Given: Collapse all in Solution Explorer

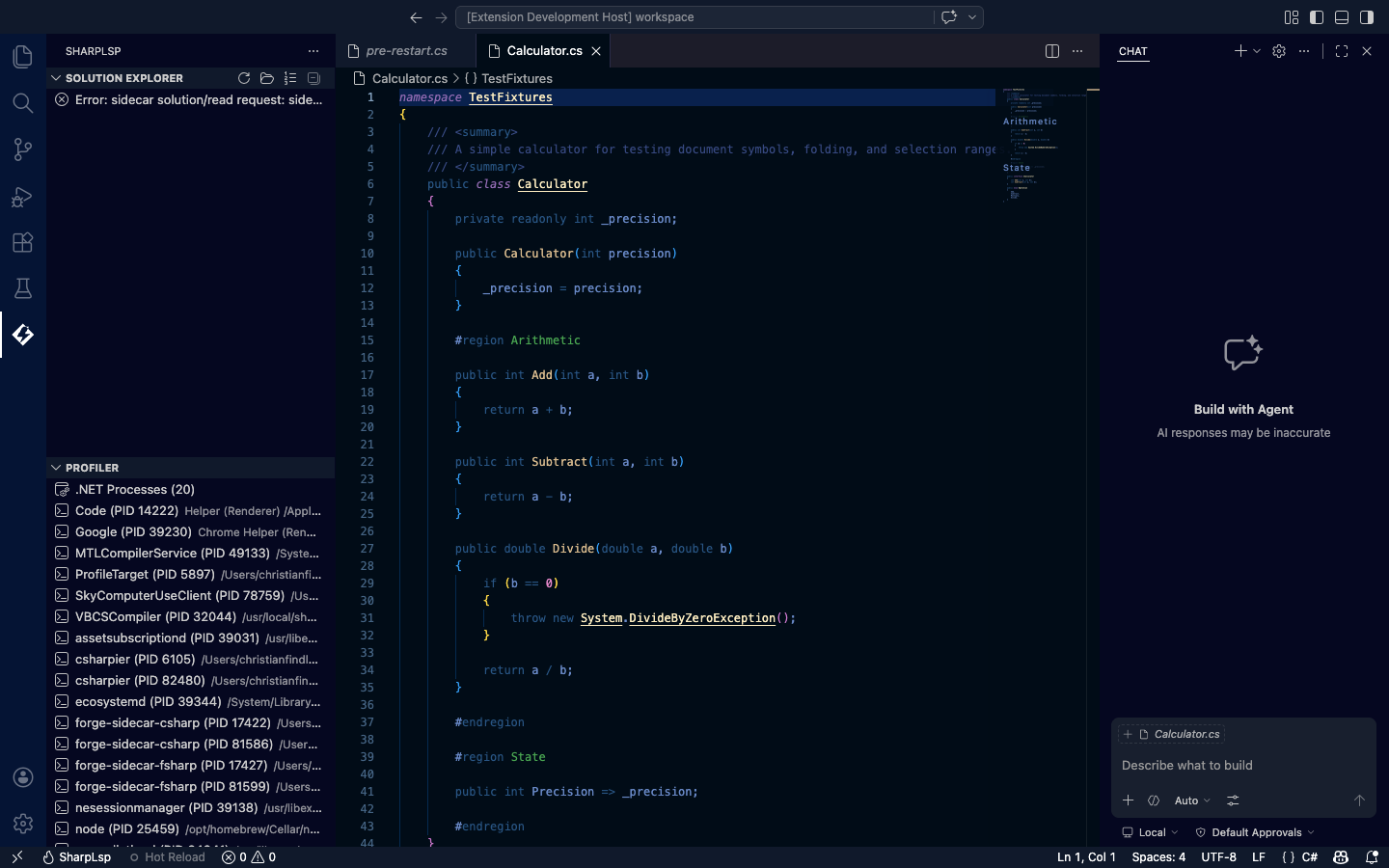Looking at the screenshot, I should coord(313,78).
